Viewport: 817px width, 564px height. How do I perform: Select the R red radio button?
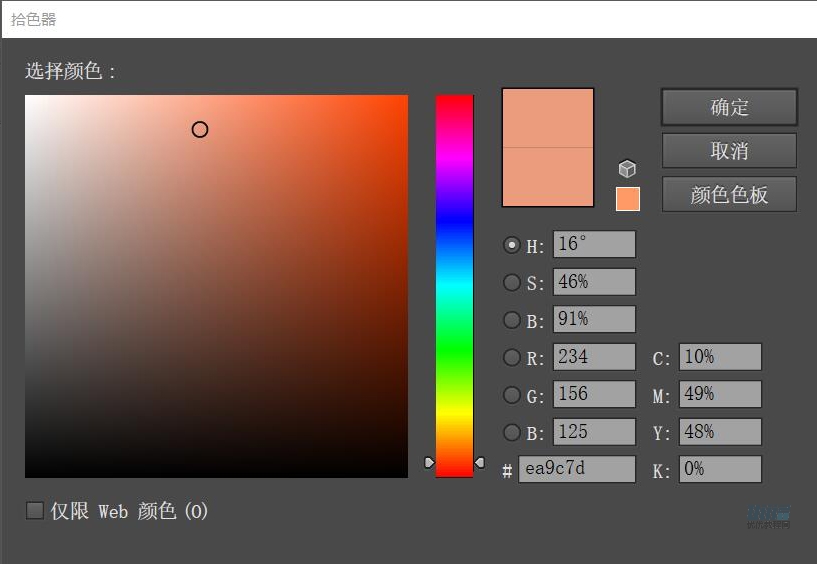coord(512,357)
